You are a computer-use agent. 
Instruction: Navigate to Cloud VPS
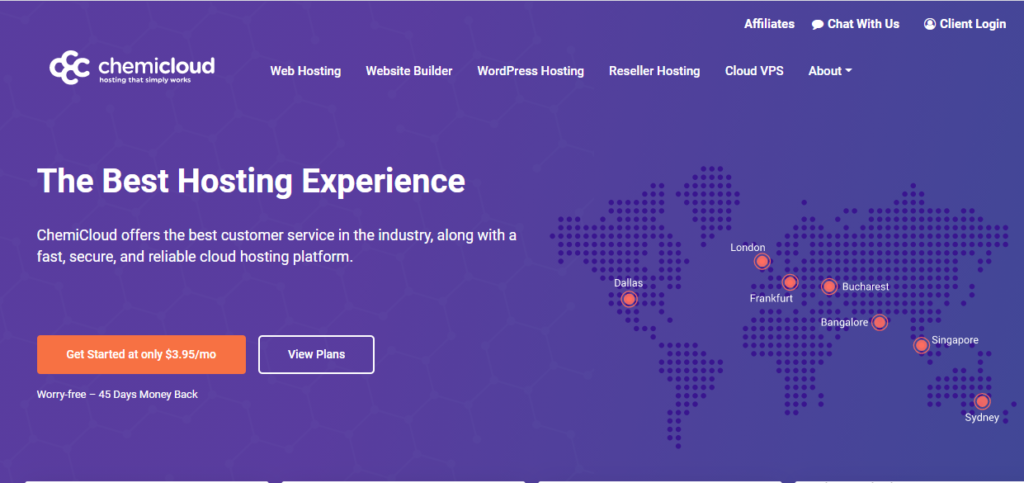[754, 70]
